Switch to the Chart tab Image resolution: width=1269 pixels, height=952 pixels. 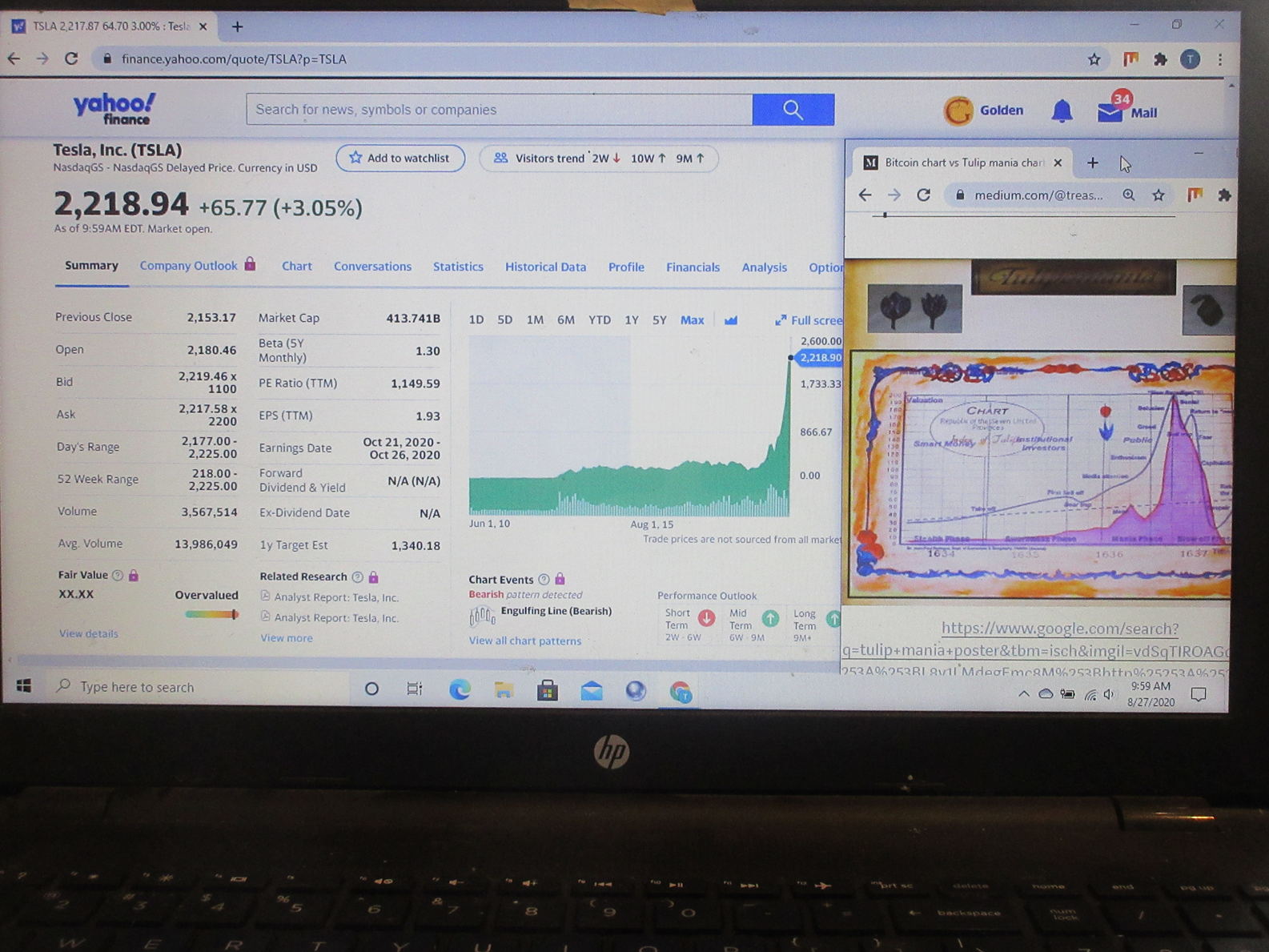pyautogui.click(x=297, y=266)
